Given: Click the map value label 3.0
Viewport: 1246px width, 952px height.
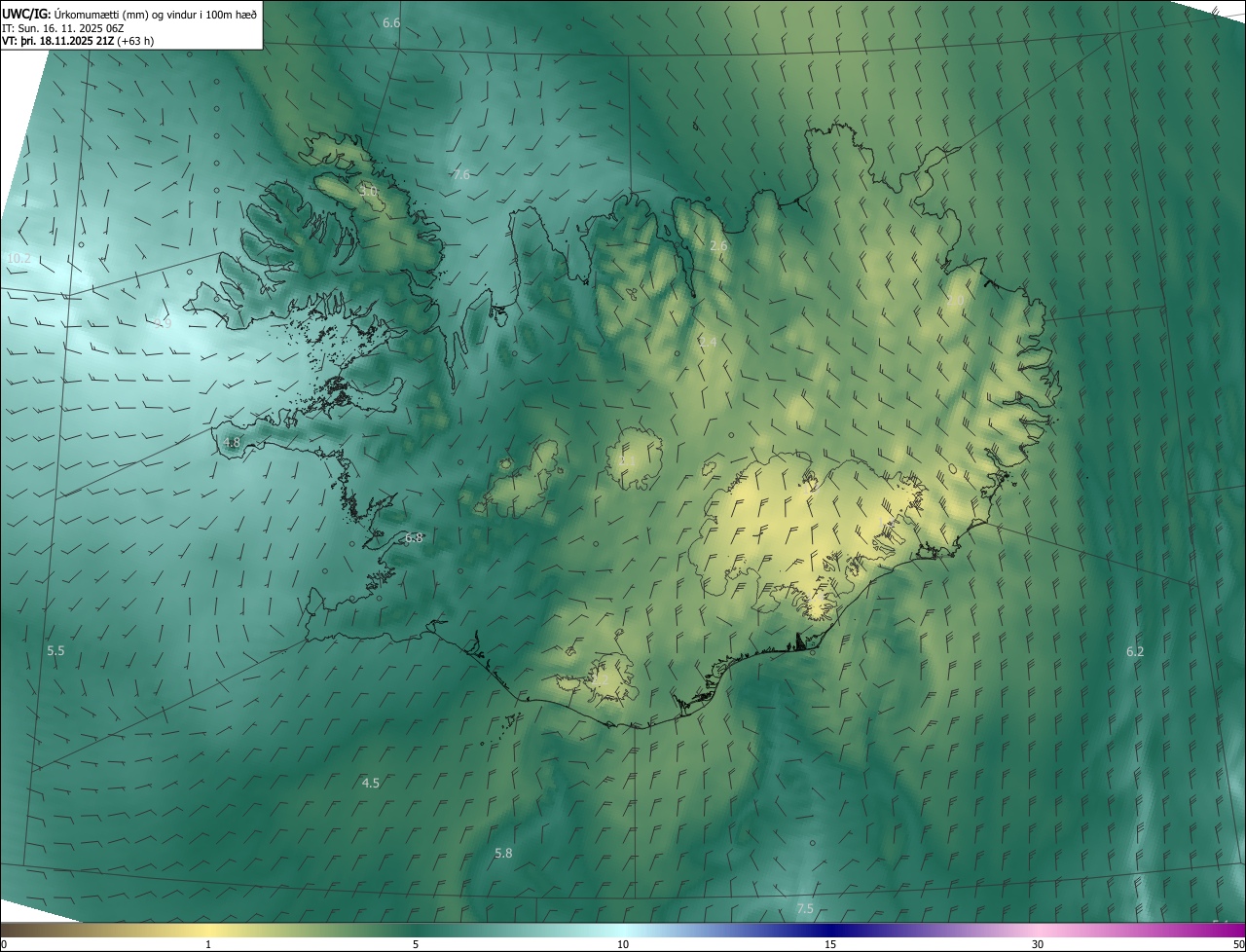Looking at the screenshot, I should click(x=368, y=192).
